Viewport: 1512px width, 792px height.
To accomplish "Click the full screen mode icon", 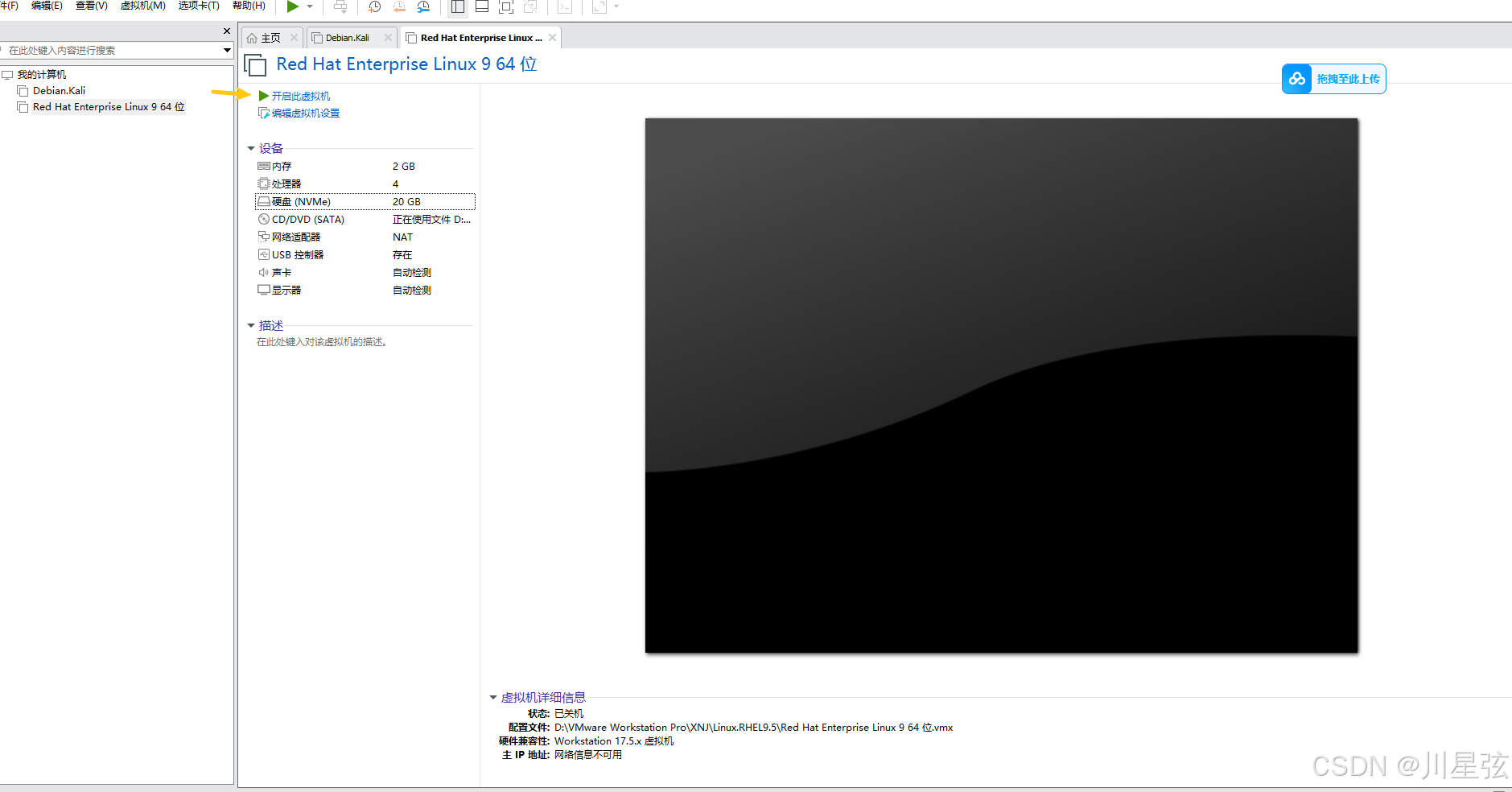I will (506, 6).
